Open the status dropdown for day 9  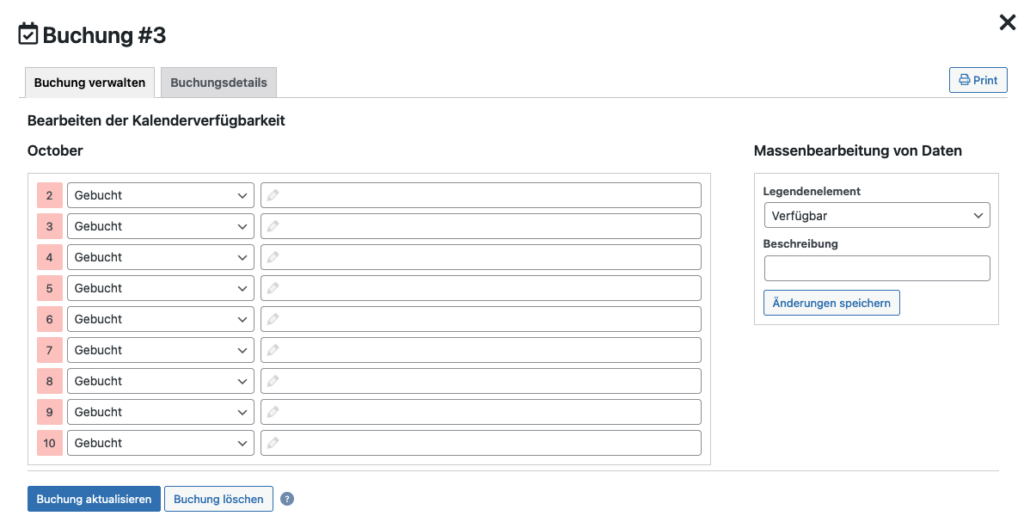click(160, 413)
